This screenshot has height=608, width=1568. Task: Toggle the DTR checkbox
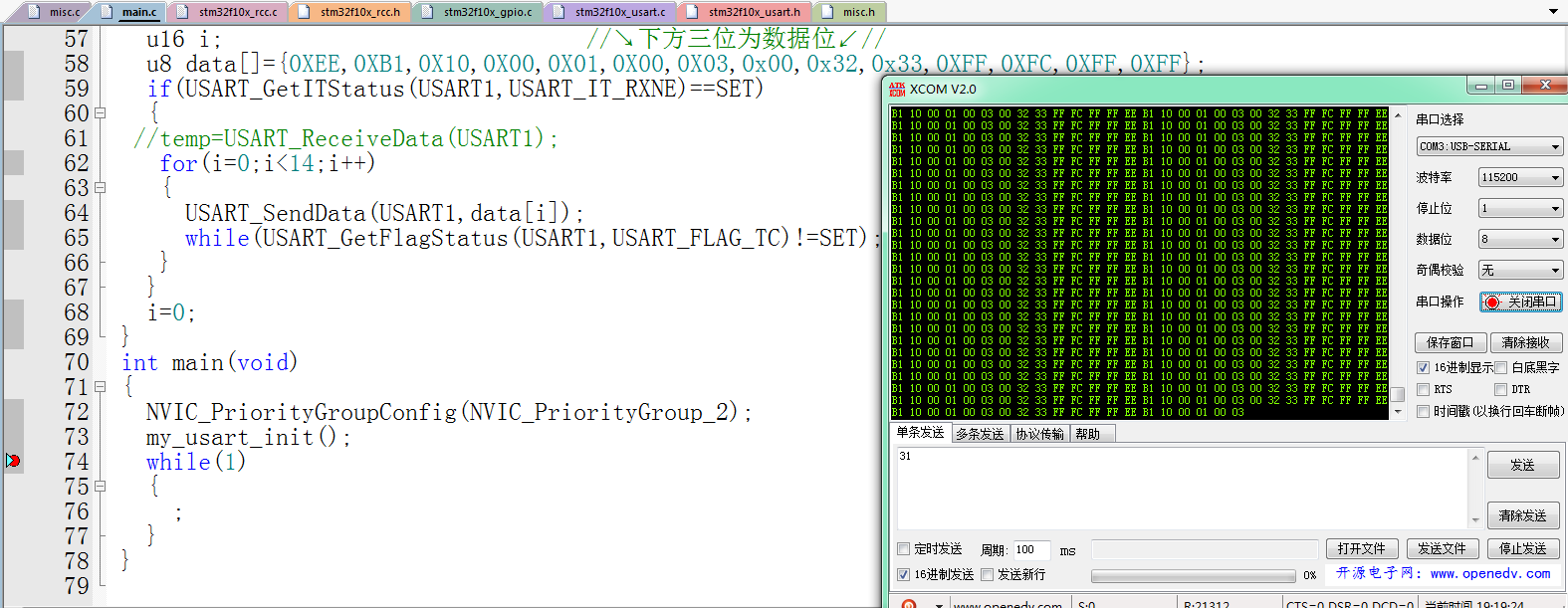(x=1500, y=390)
